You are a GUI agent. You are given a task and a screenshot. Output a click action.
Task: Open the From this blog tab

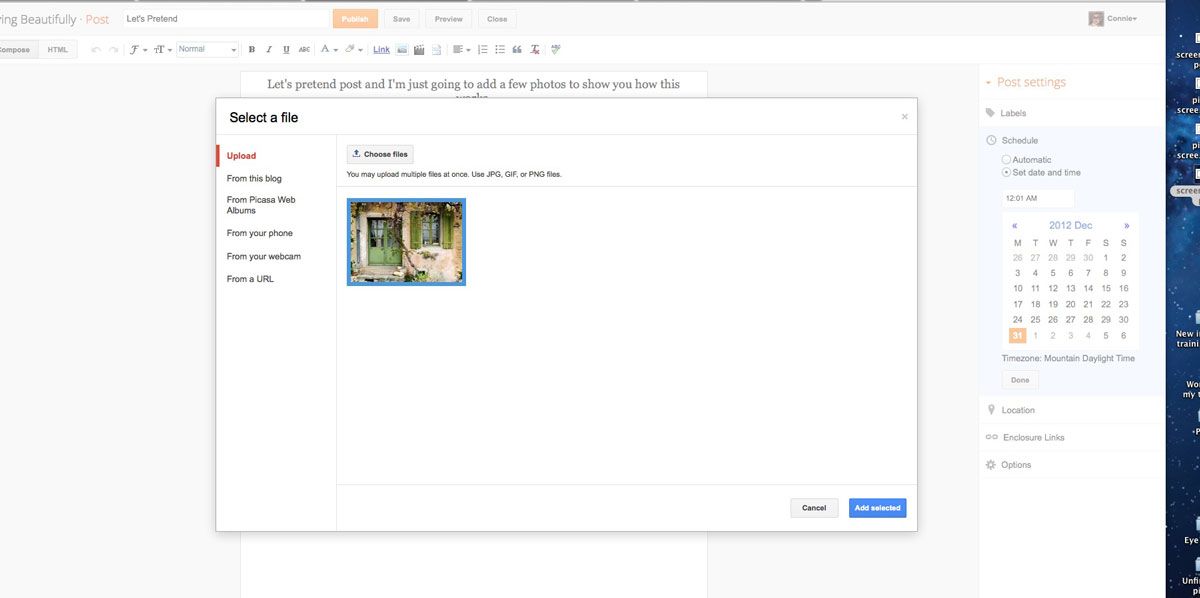coord(254,179)
